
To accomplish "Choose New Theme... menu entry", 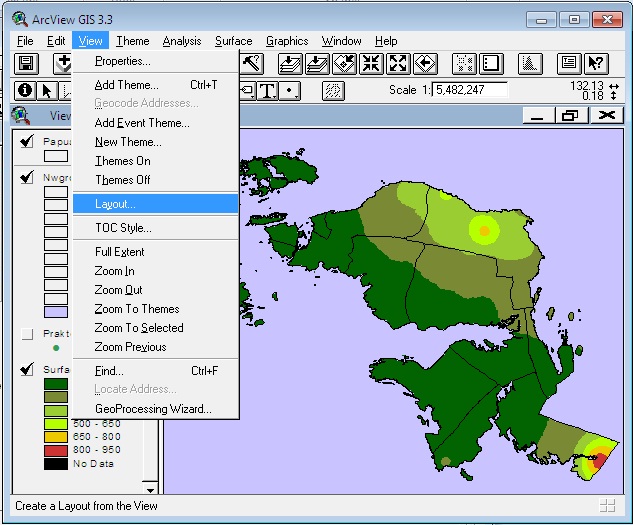I will (x=156, y=142).
